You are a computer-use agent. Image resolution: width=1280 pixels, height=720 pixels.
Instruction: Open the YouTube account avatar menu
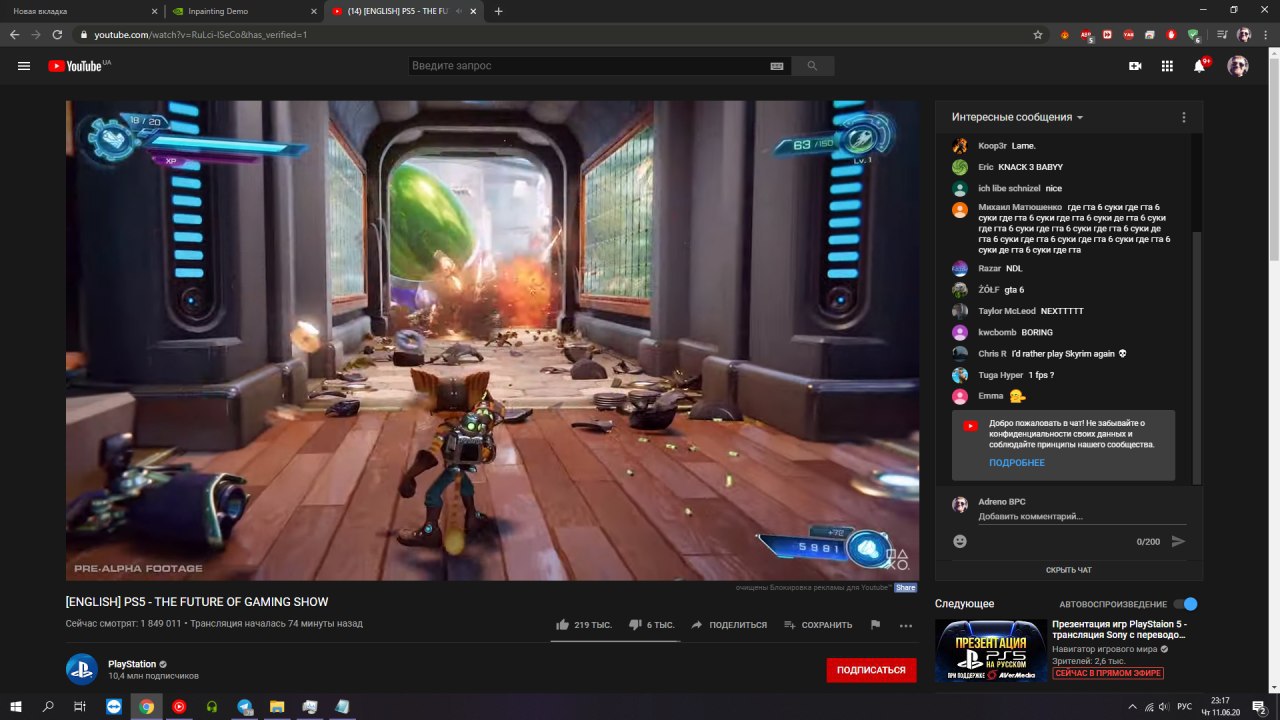coord(1238,66)
